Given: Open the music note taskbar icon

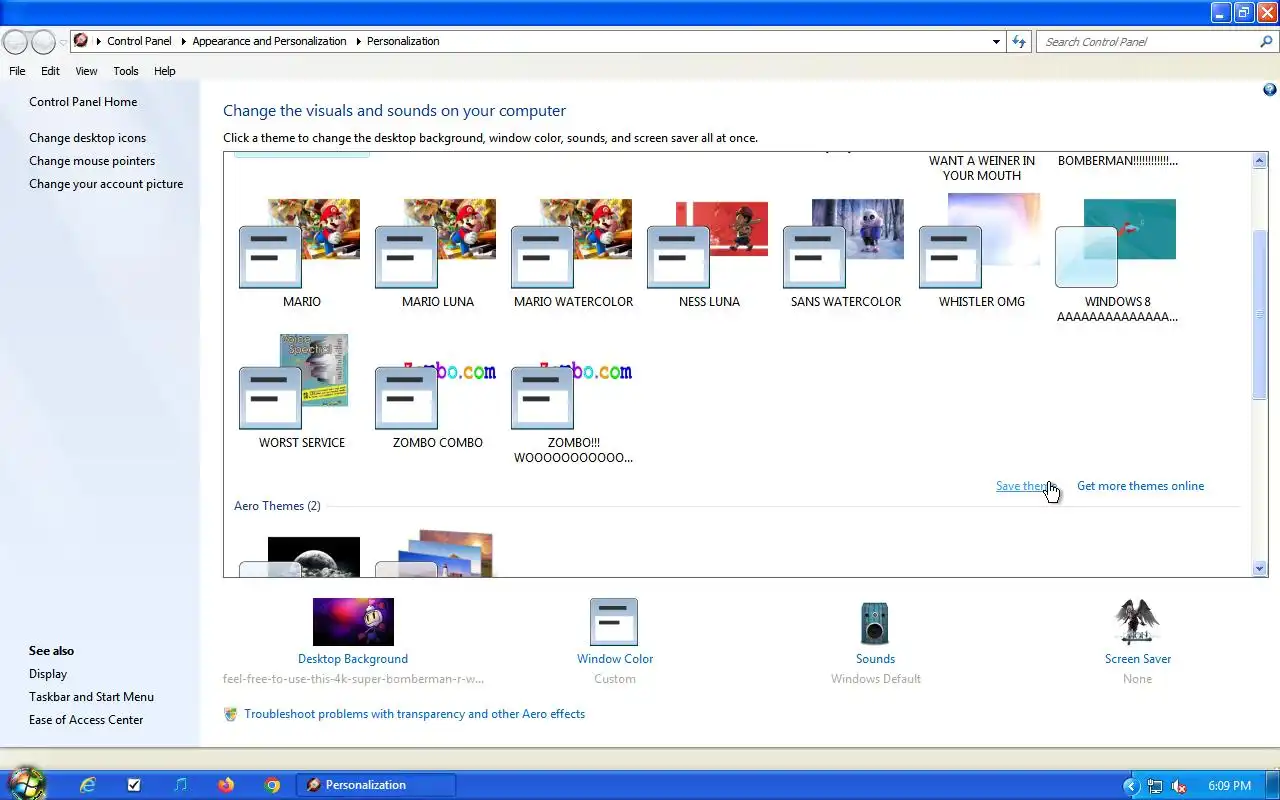Looking at the screenshot, I should click(x=180, y=785).
